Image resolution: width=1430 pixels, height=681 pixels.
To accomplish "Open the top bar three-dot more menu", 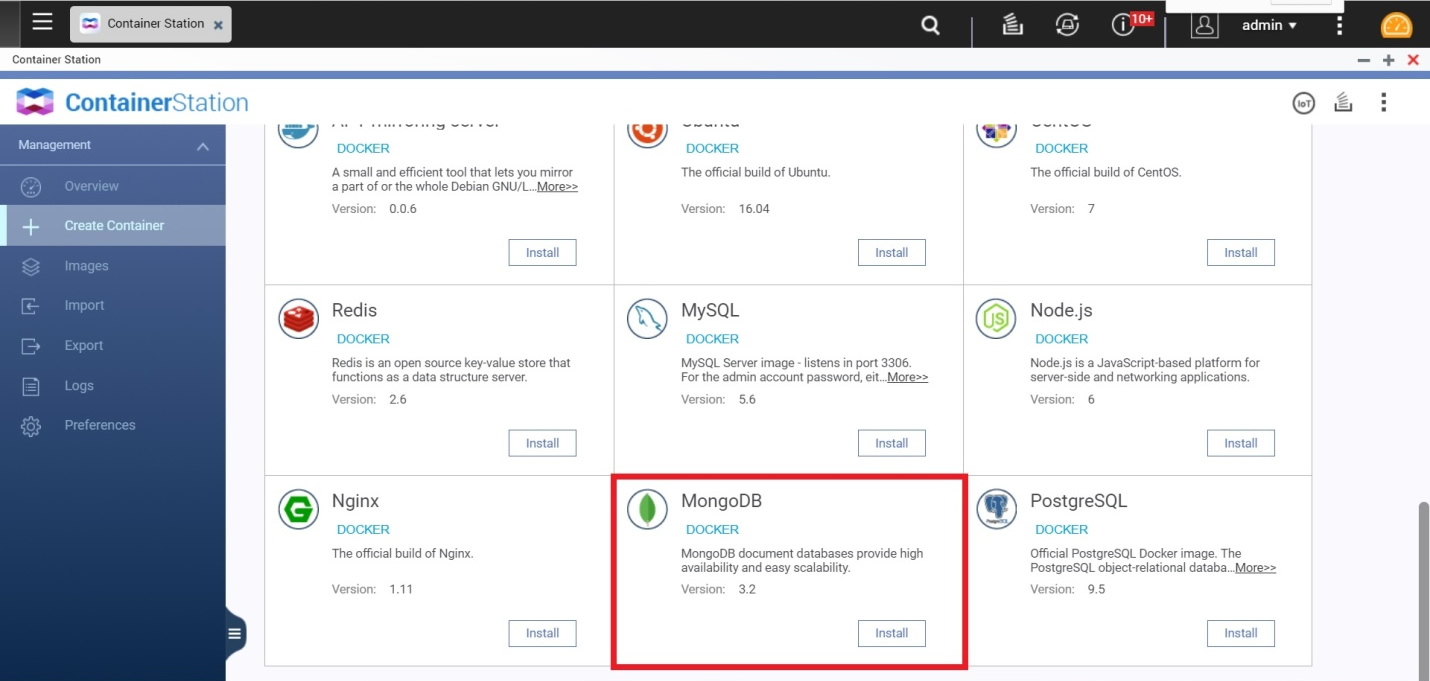I will point(1340,25).
